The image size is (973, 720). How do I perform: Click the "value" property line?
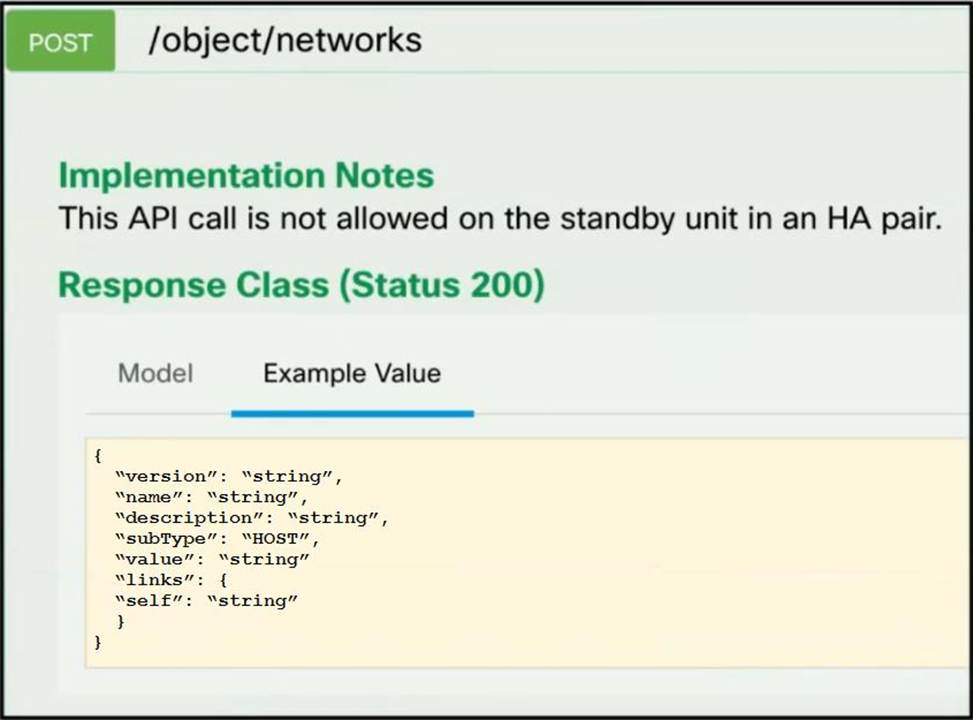click(x=212, y=559)
